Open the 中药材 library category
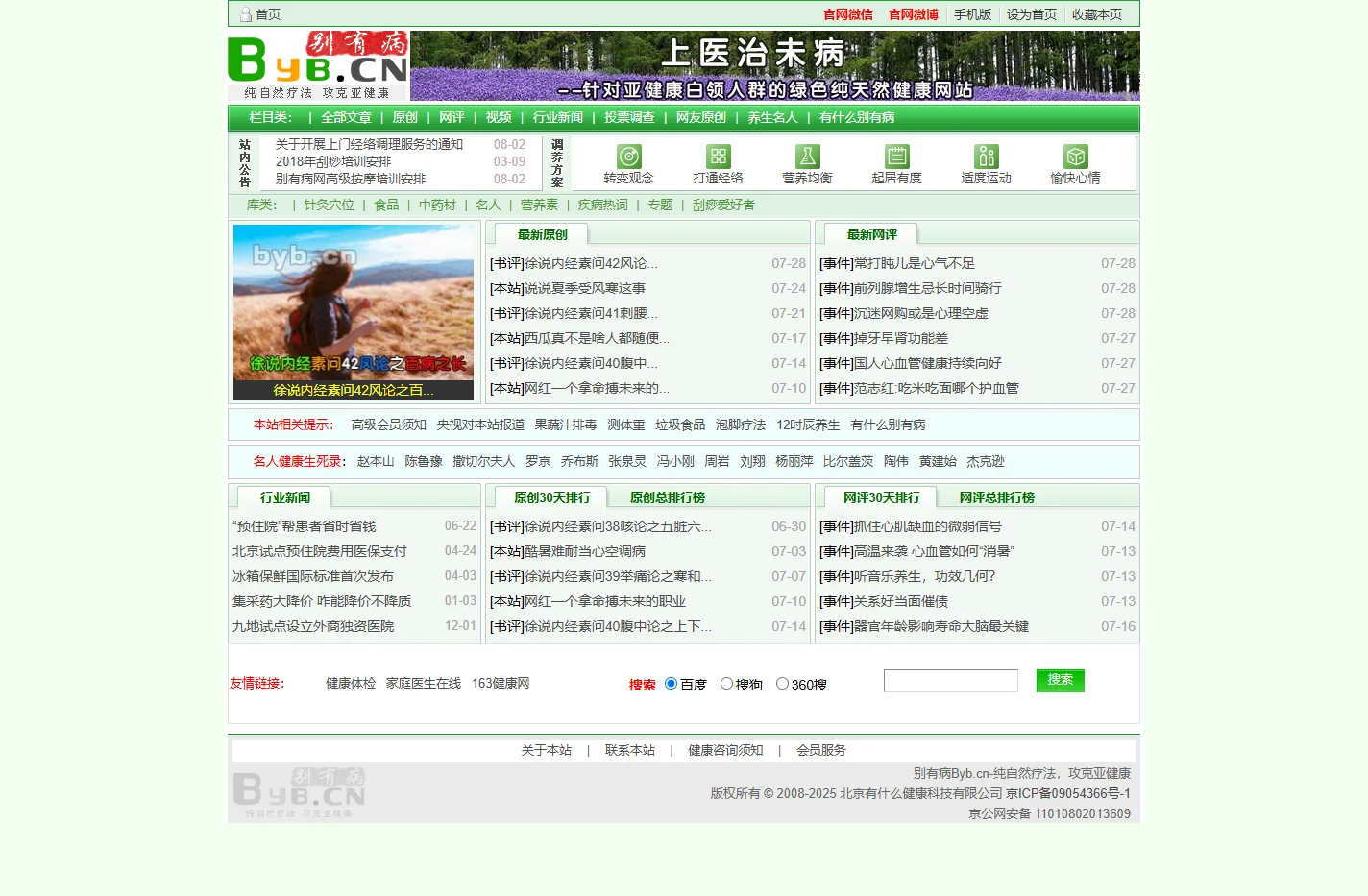This screenshot has height=896, width=1368. coord(437,205)
